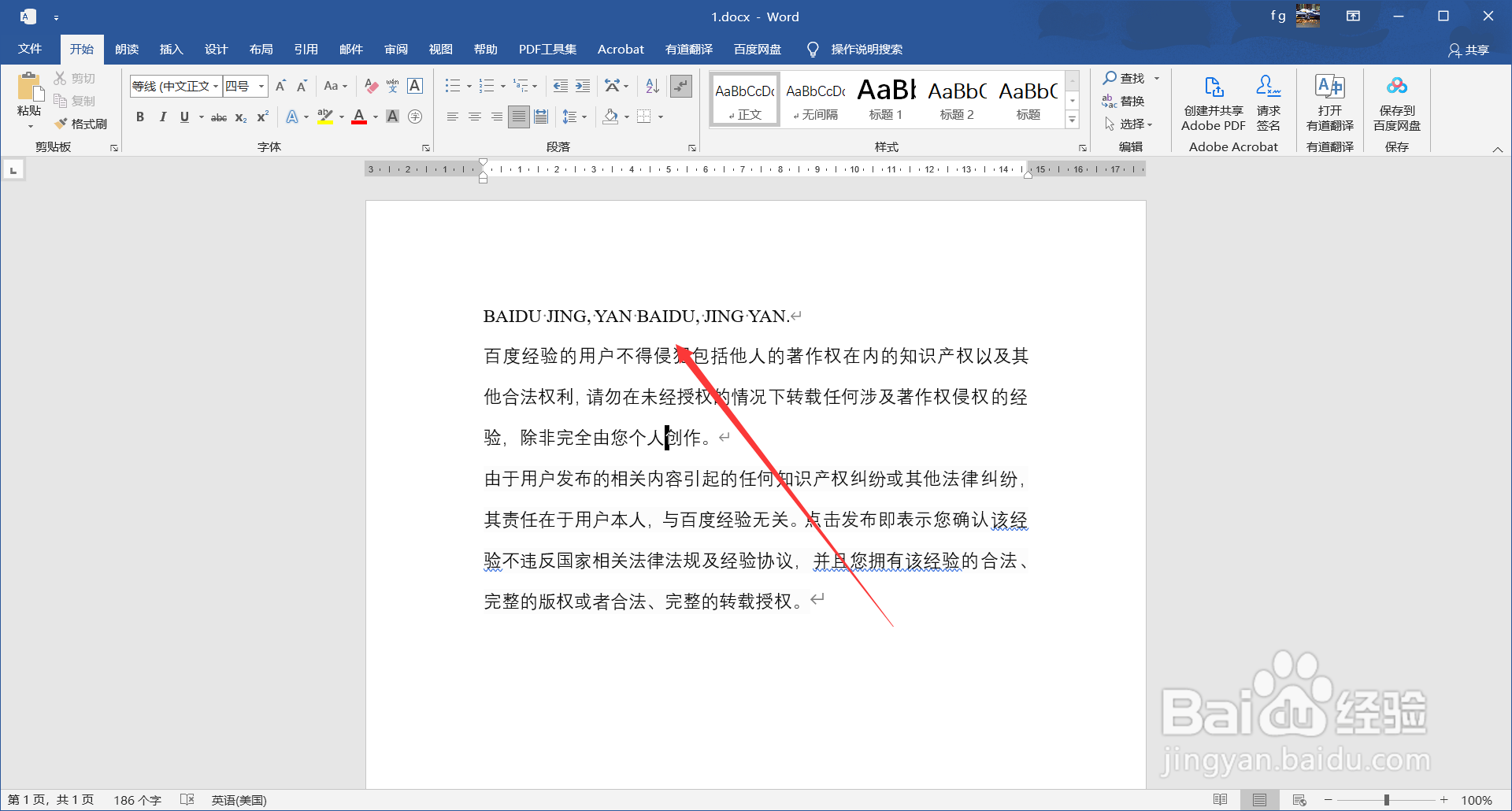
Task: Apply enclosed character (字) icon
Action: click(415, 117)
